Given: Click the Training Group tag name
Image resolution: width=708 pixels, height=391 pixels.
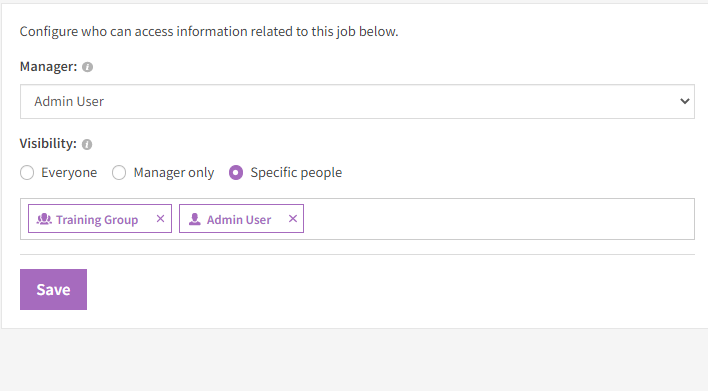Looking at the screenshot, I should (97, 219).
